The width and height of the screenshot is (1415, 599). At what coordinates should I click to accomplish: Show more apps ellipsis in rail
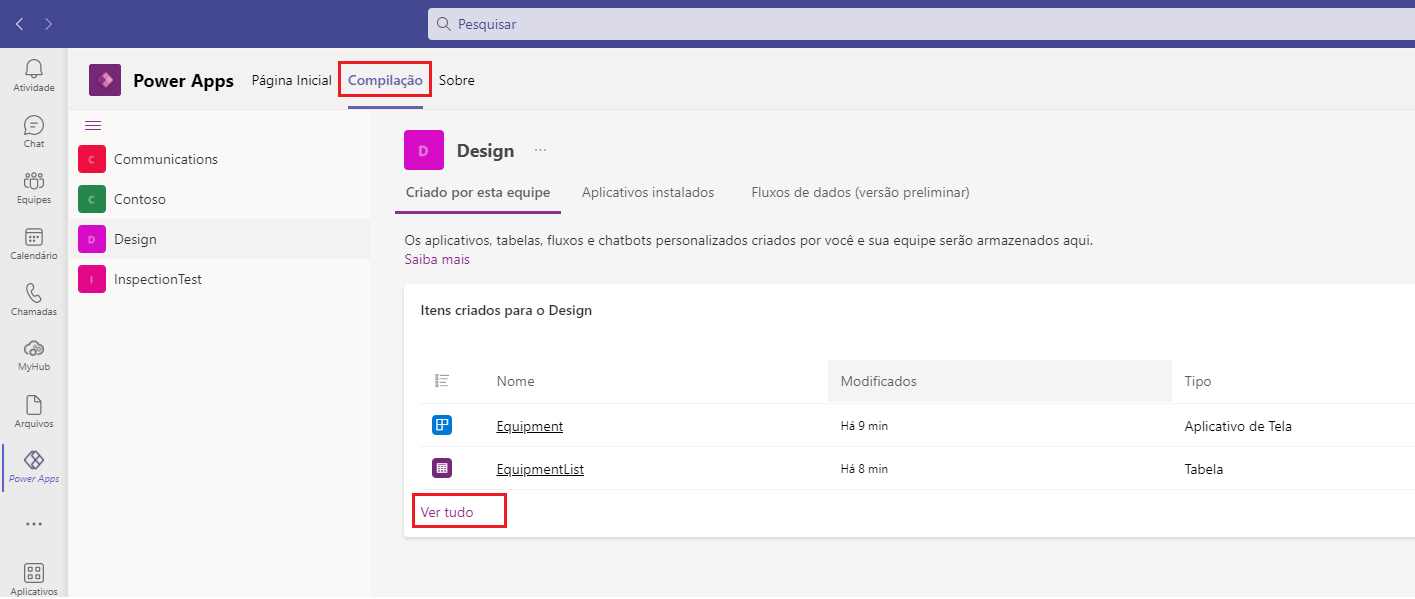pos(34,523)
